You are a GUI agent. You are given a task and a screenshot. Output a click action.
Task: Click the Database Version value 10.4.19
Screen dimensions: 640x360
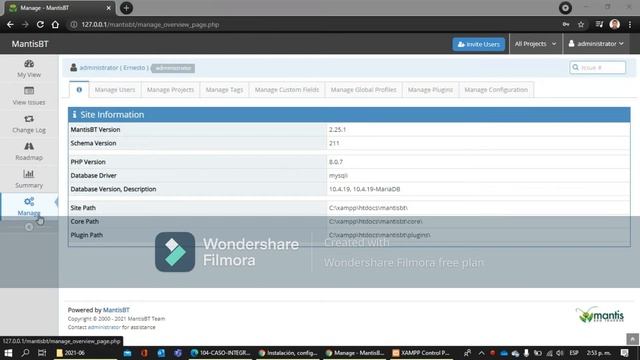(364, 189)
